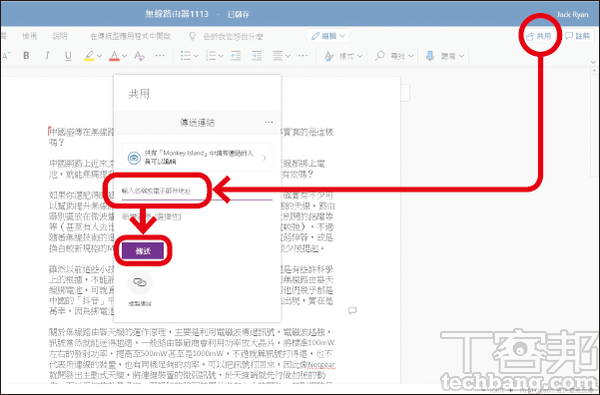Apply the yellow text highlight color
Viewport: 600px width, 395px height.
pos(89,56)
